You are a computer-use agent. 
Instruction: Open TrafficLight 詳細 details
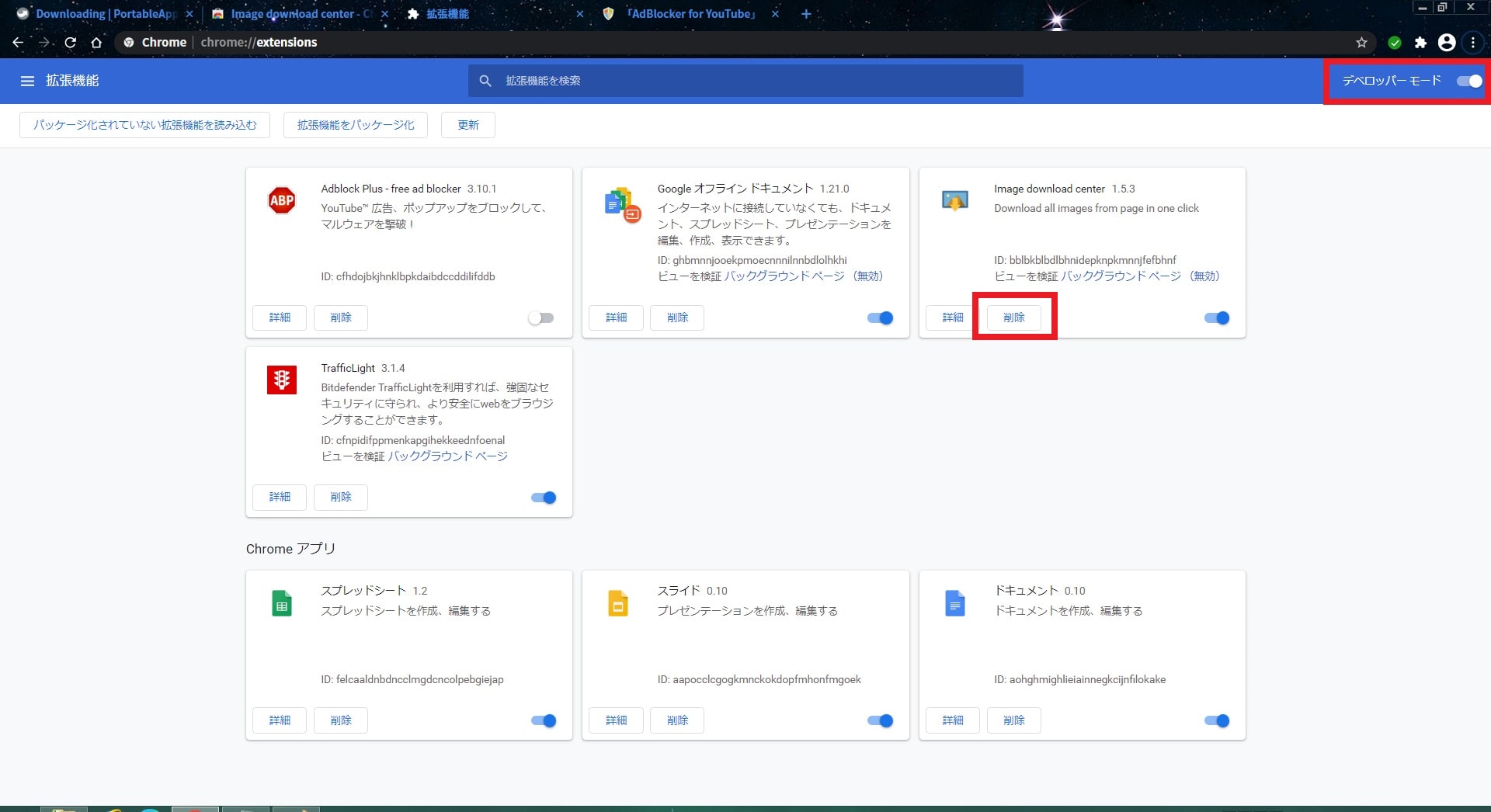click(280, 497)
